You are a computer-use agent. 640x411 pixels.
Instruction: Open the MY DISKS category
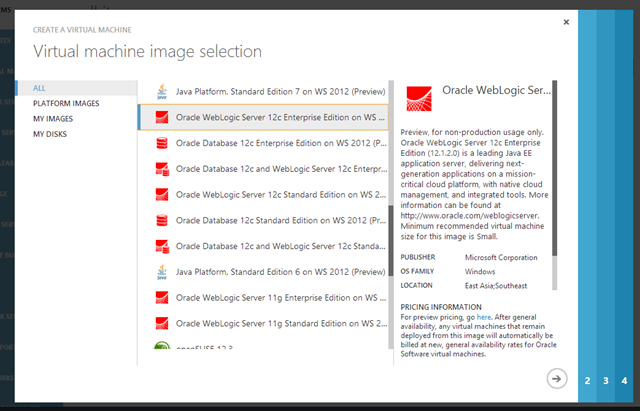tap(50, 134)
